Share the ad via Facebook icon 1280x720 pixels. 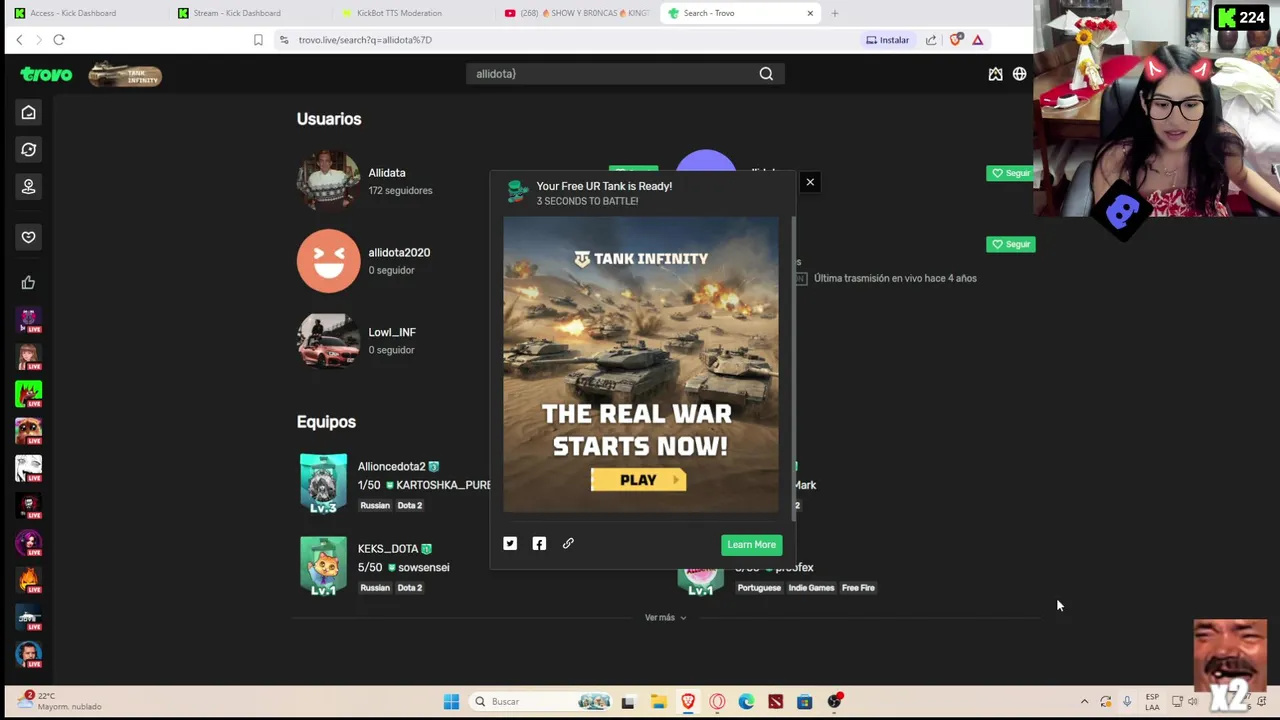539,543
